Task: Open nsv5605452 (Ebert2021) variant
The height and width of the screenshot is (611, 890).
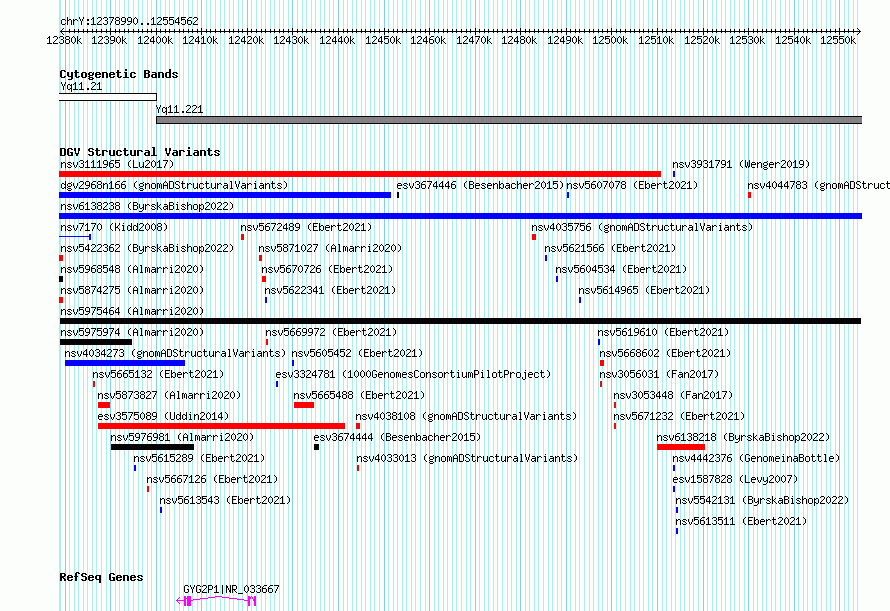Action: pos(357,353)
